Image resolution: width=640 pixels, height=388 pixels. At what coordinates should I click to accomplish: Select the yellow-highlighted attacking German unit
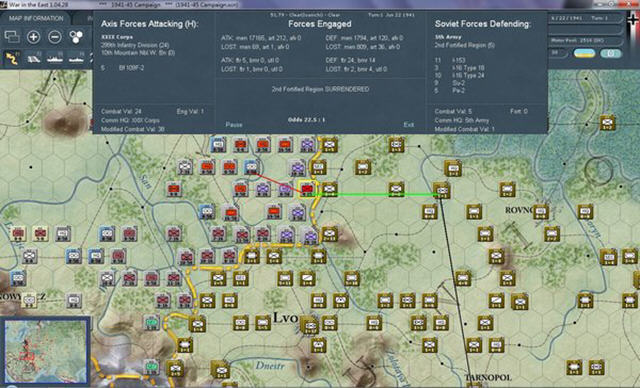pyautogui.click(x=307, y=189)
